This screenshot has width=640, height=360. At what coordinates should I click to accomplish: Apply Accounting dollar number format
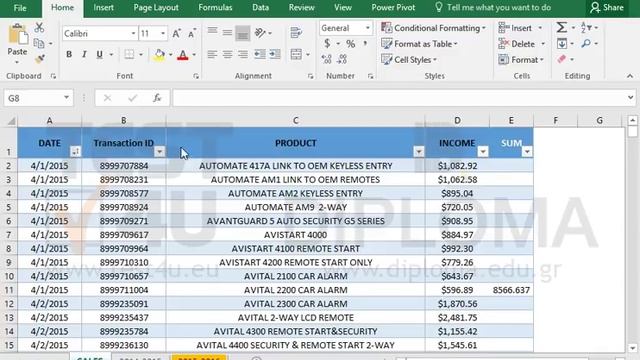327,43
